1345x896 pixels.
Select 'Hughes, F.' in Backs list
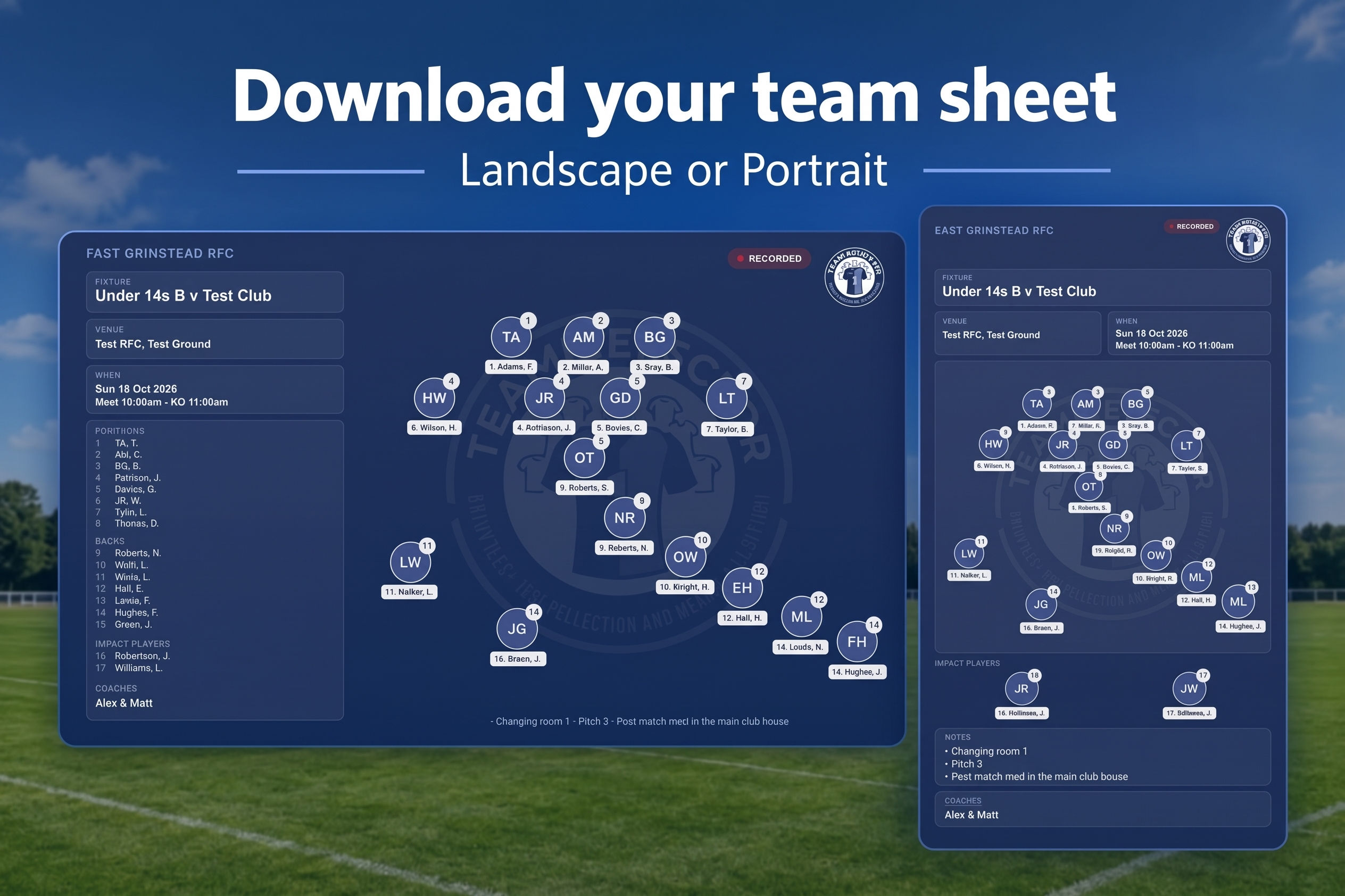137,612
